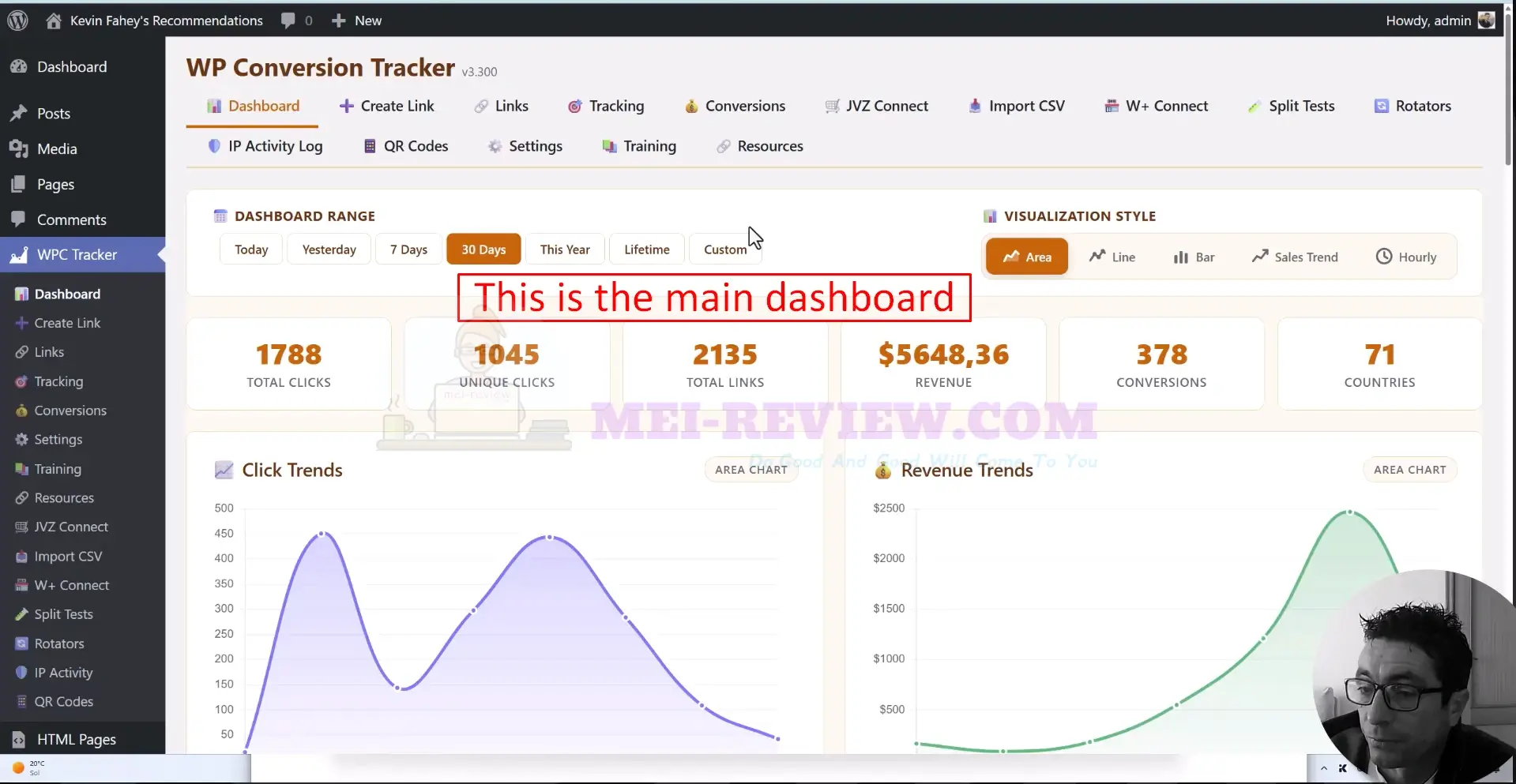This screenshot has width=1516, height=784.
Task: Open Split Tests in the sidebar submenu
Action: click(x=63, y=614)
